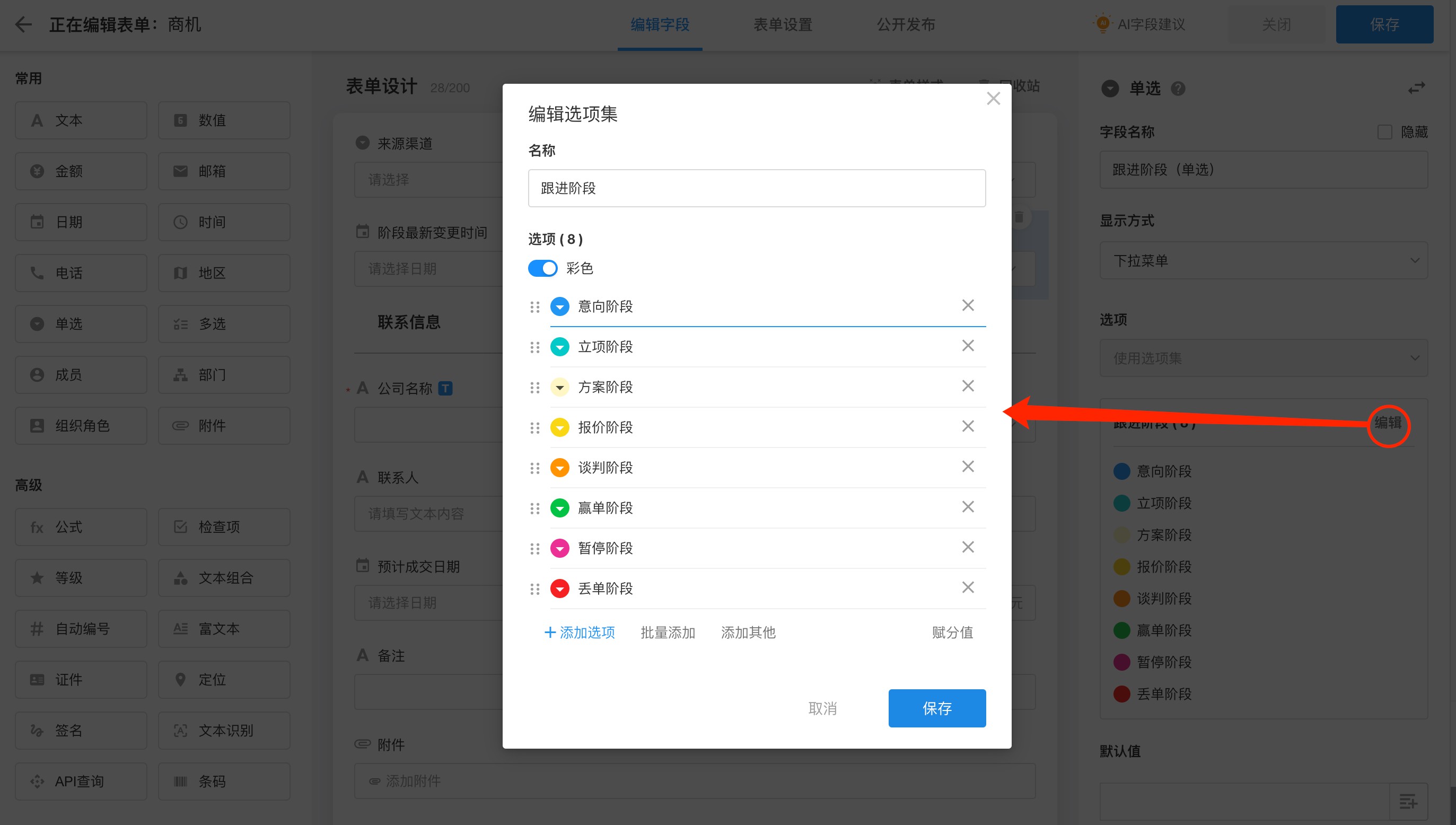This screenshot has width=1456, height=825.
Task: Open color picker for 意向阶段 blue swatch
Action: pos(560,306)
